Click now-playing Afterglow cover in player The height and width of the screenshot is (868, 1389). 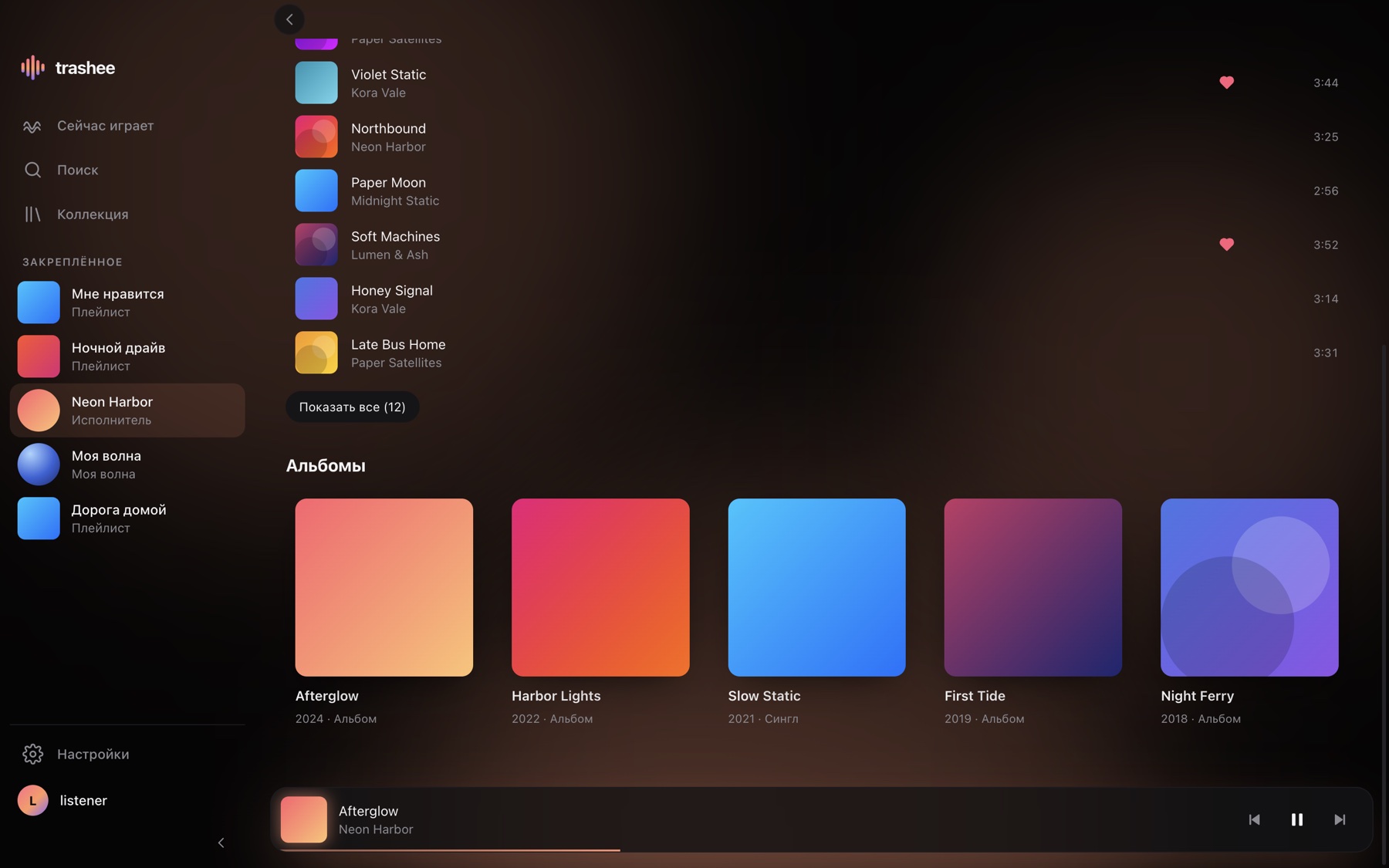[304, 819]
